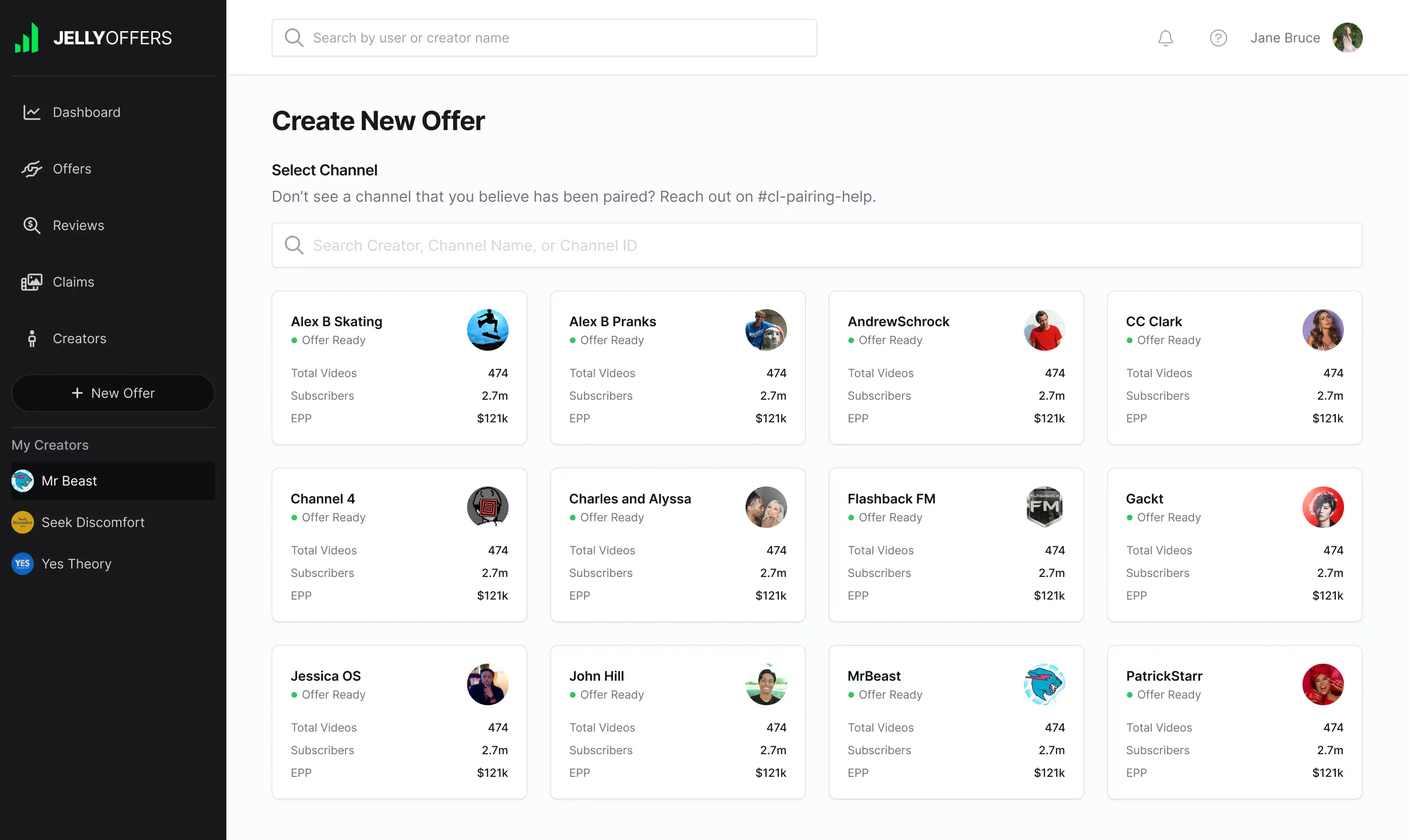Click Offer Ready status on John Hill card
1410x840 pixels.
pyautogui.click(x=606, y=694)
